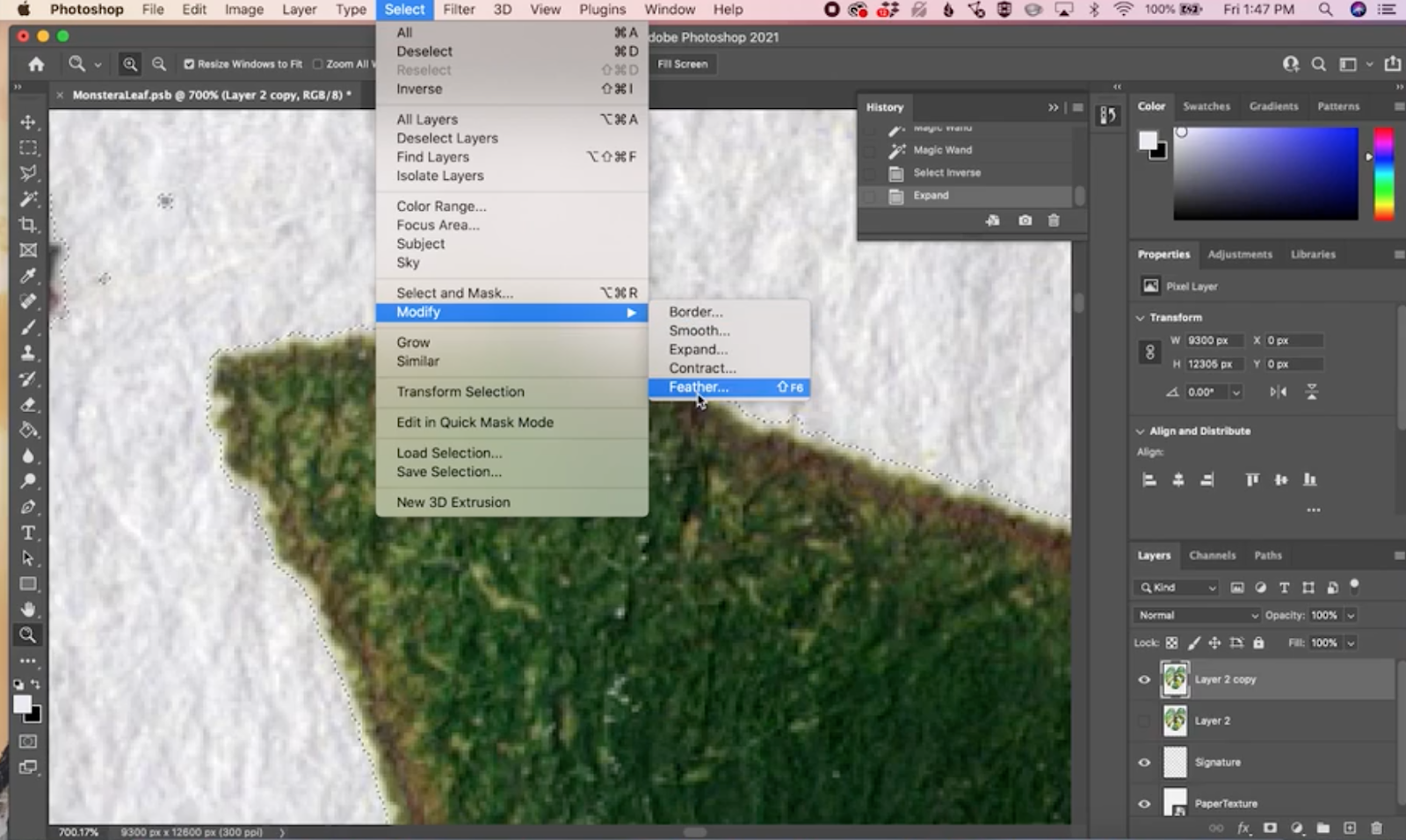Screen dimensions: 1406x840
Task: Select the Spot Healing Brush tool
Action: point(28,301)
